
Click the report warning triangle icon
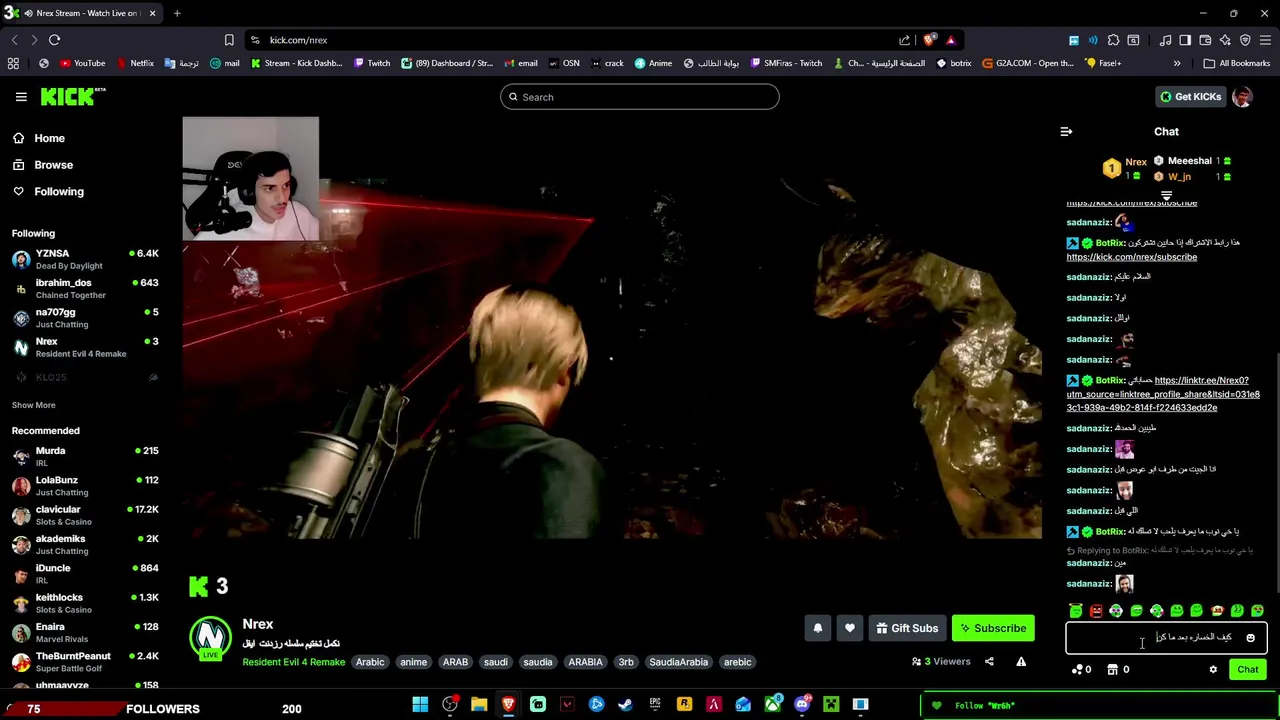click(x=1021, y=661)
